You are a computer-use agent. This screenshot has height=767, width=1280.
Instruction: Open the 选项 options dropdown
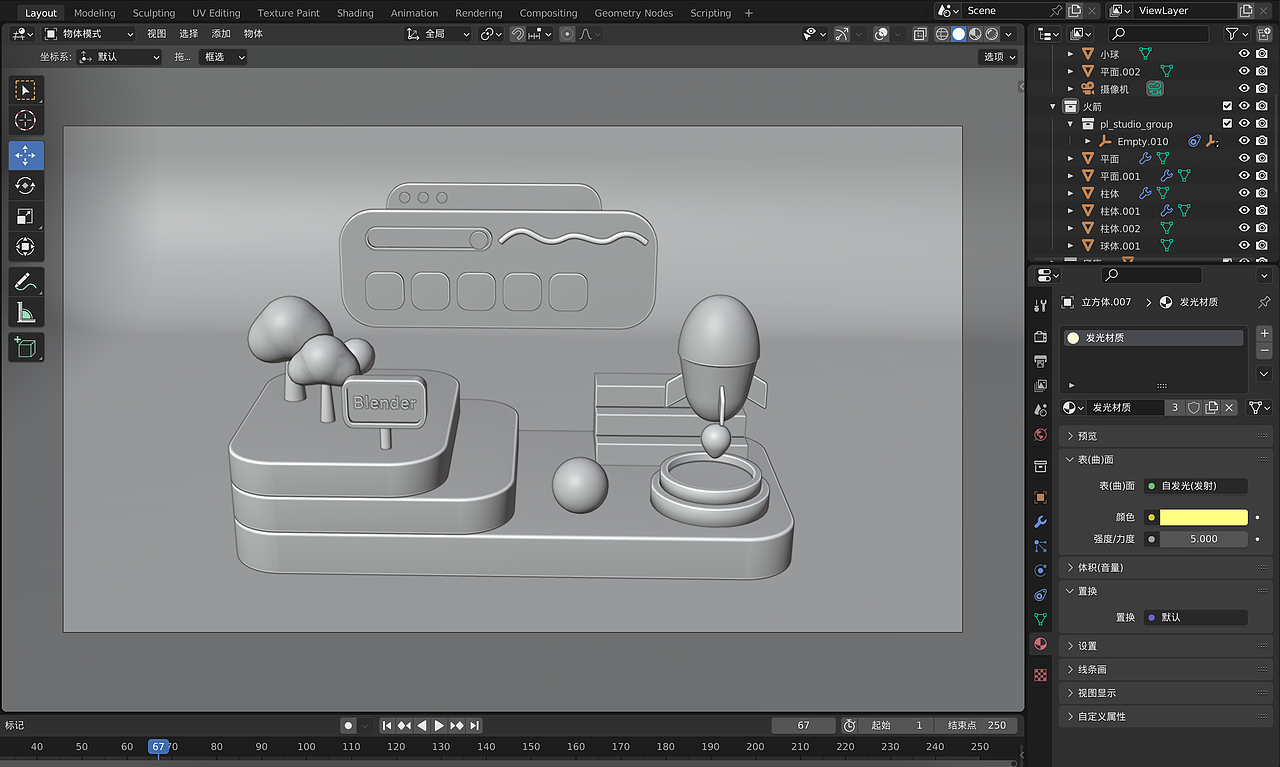pos(998,57)
